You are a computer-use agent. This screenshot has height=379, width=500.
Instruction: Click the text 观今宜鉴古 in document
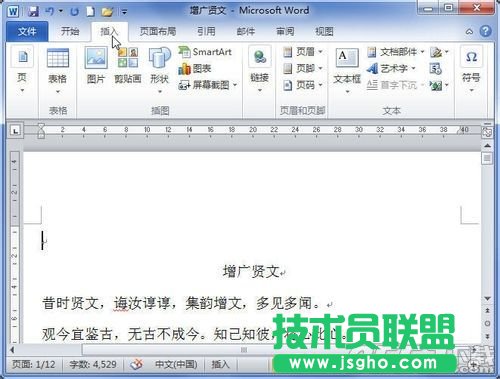(77, 334)
